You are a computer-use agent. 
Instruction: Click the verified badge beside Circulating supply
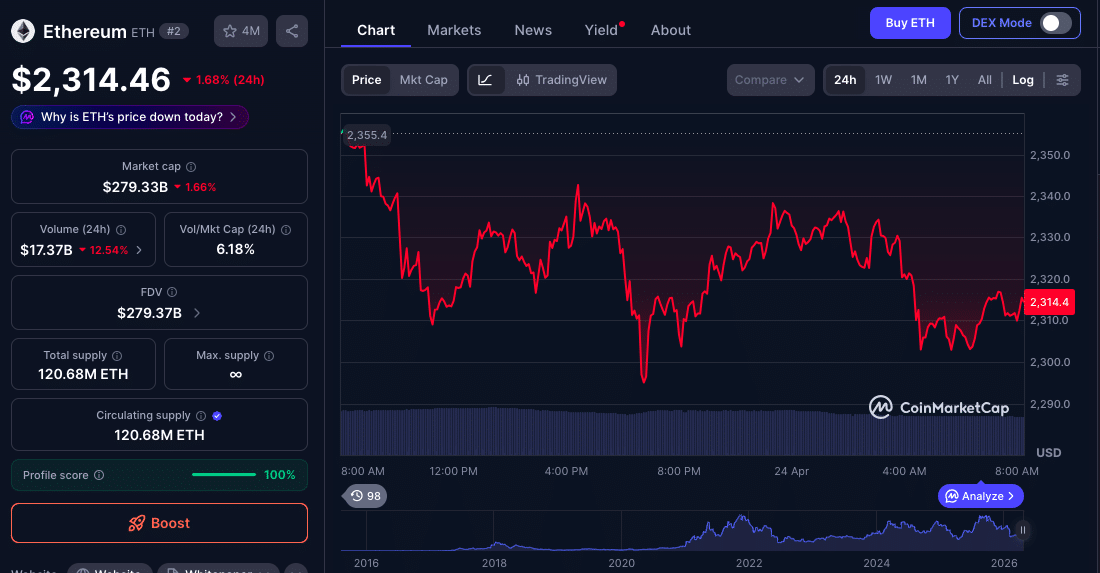pos(217,416)
